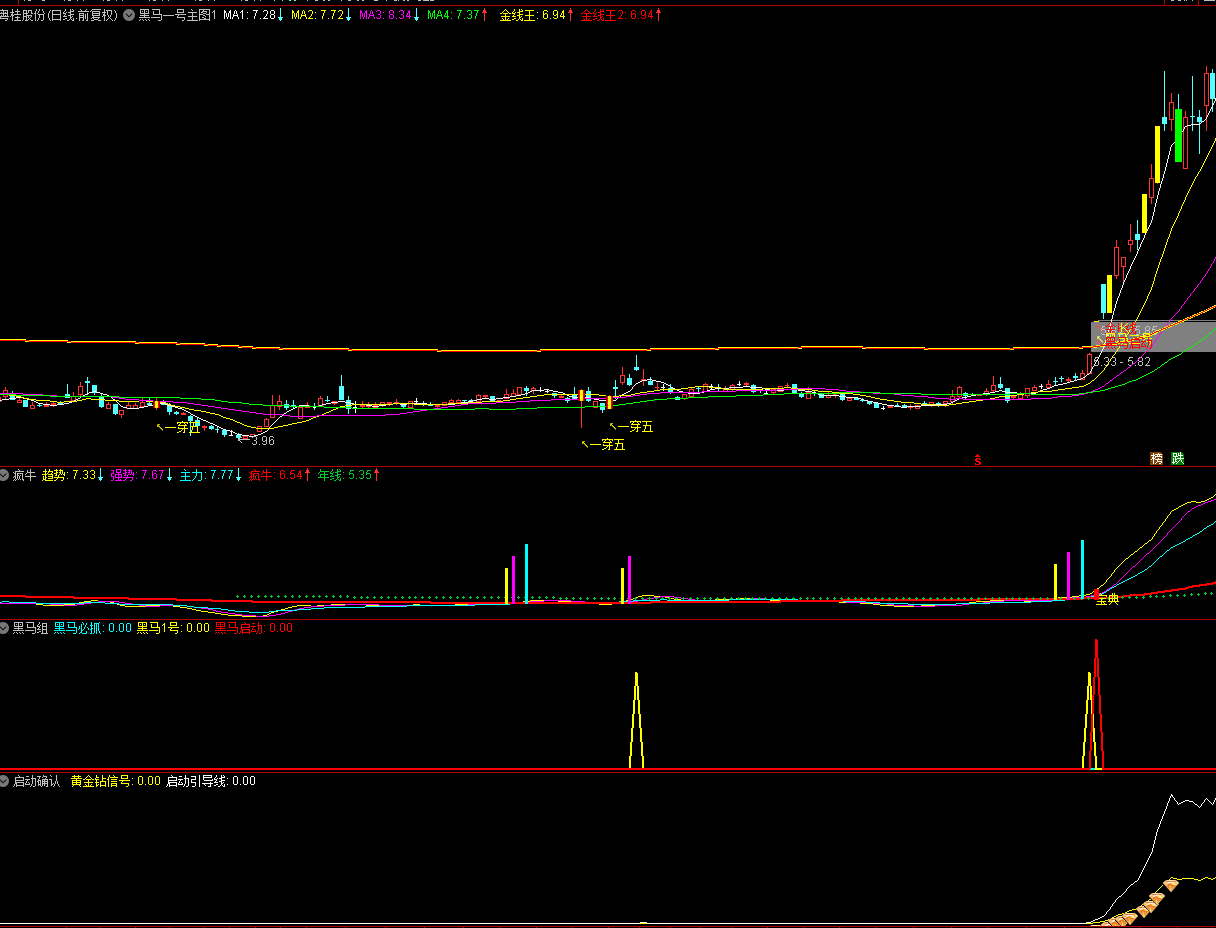Open the 启动确认 panel dropdown arrow

click(5, 782)
